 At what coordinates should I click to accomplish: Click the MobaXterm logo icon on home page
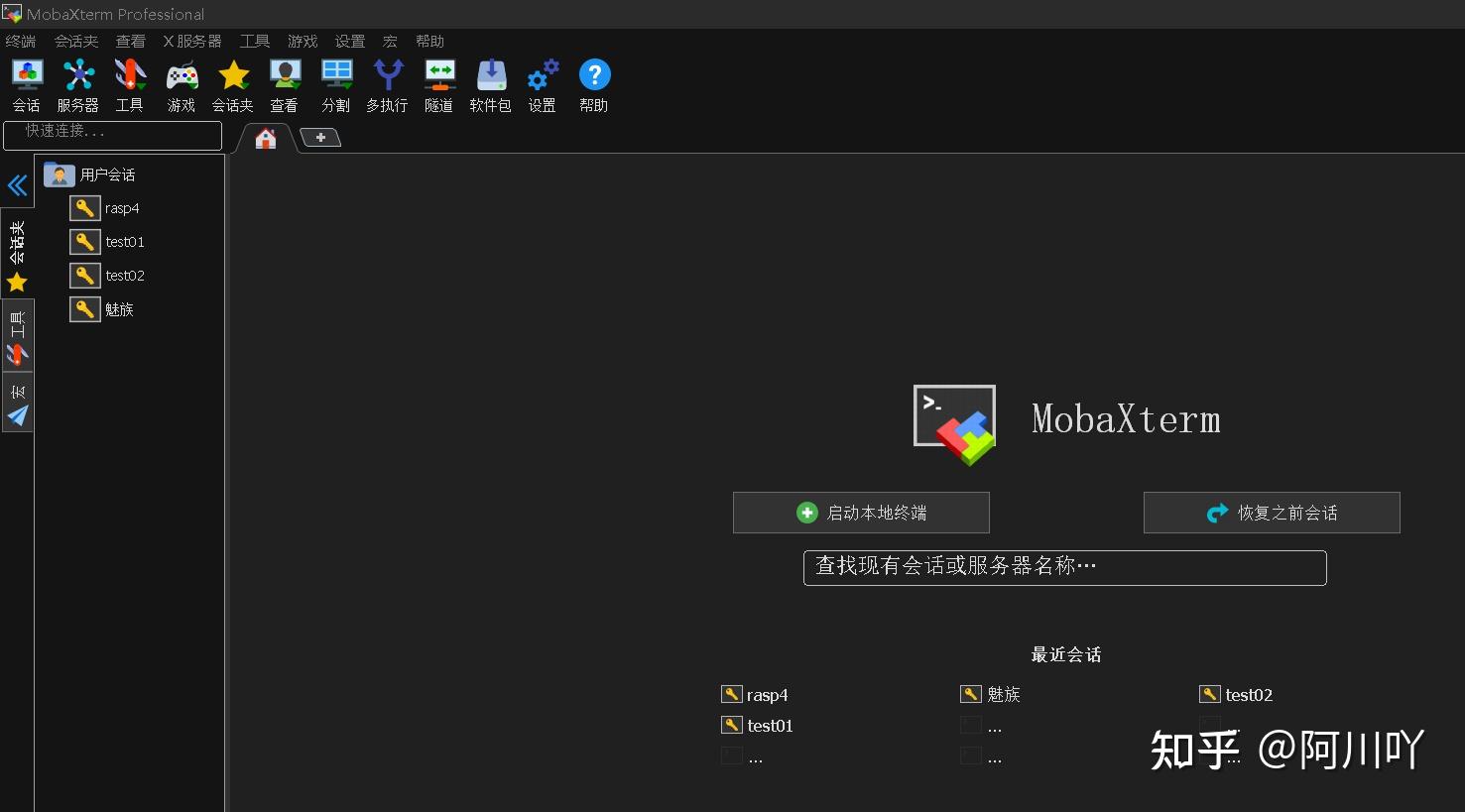pos(954,424)
